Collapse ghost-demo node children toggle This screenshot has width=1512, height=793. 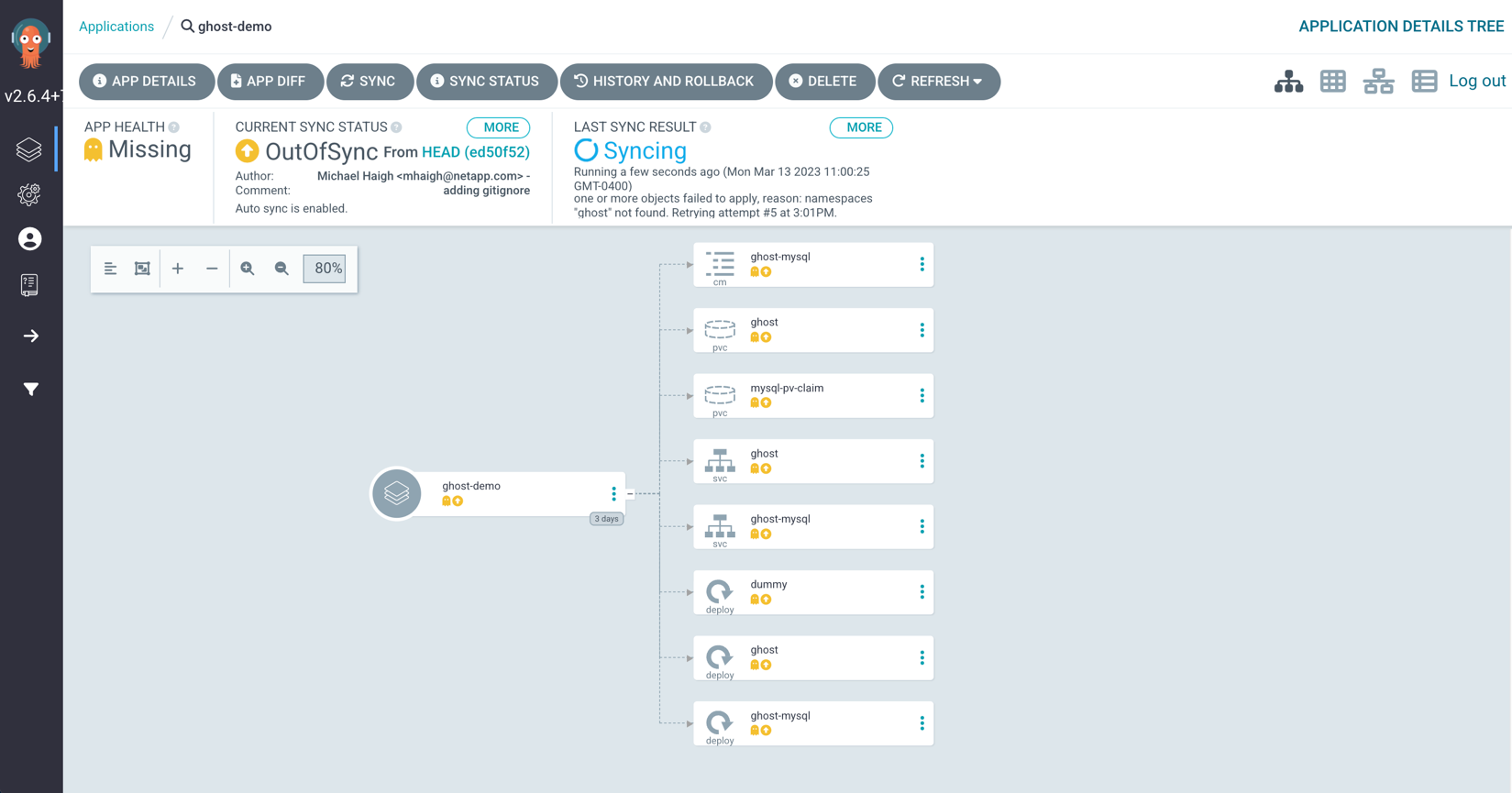[x=630, y=494]
